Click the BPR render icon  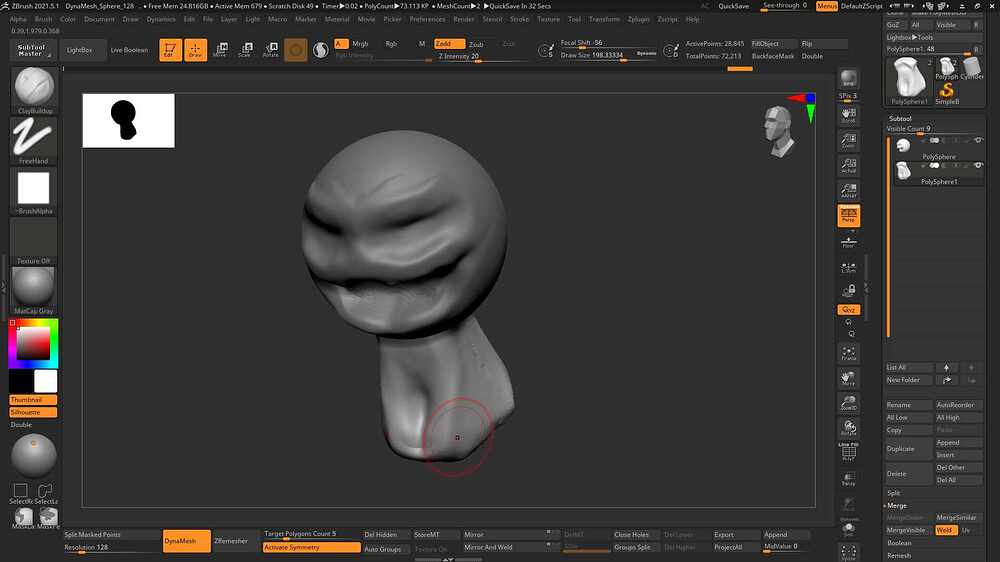point(848,78)
